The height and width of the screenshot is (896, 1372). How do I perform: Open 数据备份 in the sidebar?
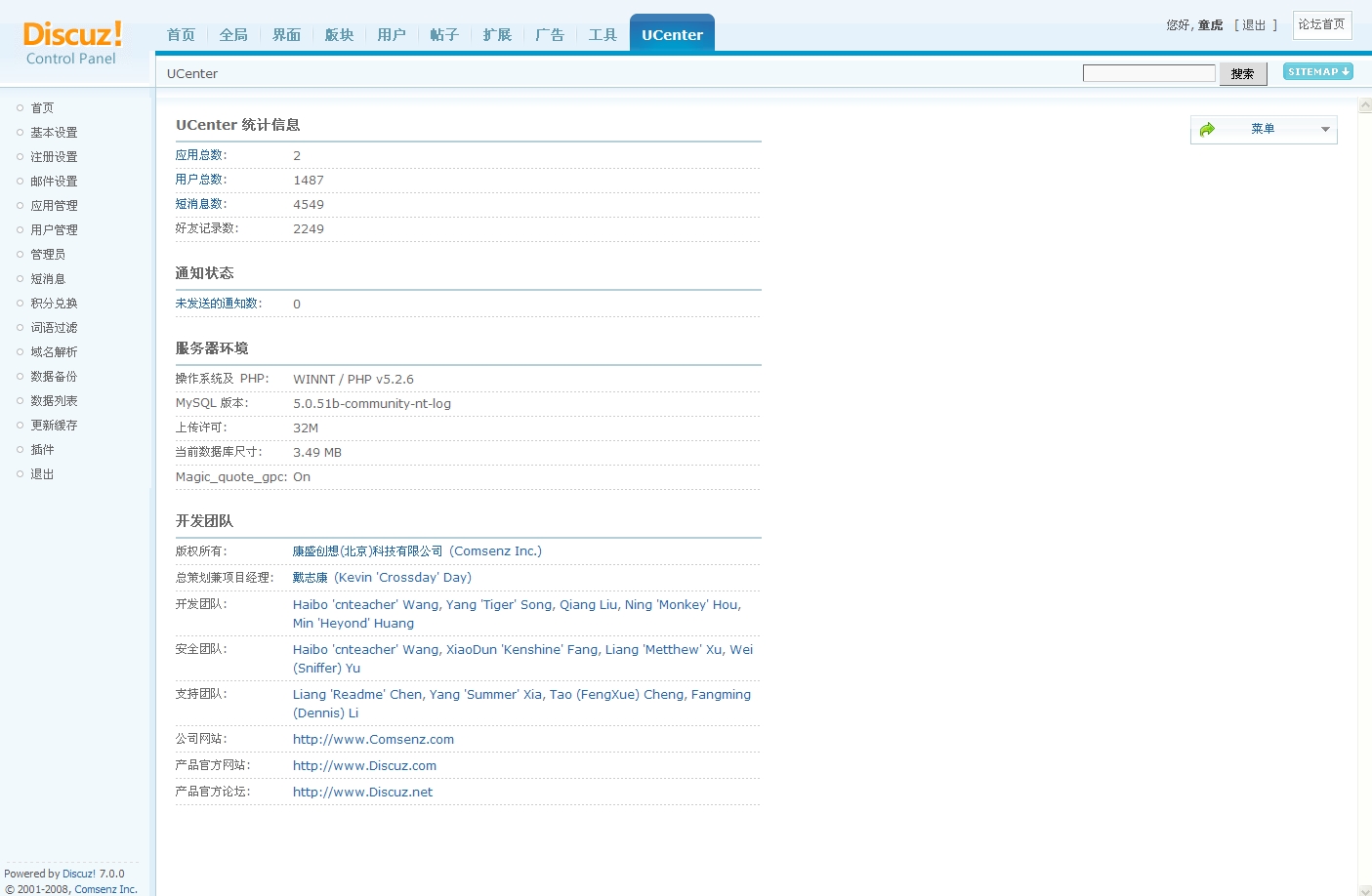pyautogui.click(x=54, y=377)
